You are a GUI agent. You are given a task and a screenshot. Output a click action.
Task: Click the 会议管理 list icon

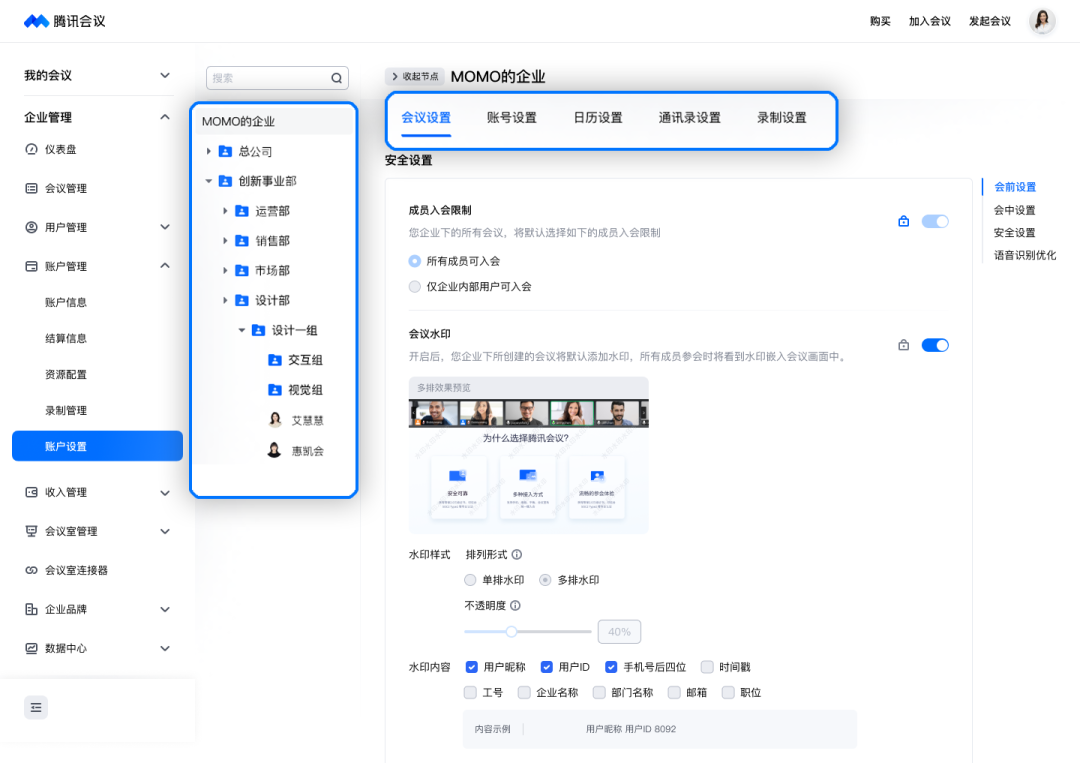point(32,188)
